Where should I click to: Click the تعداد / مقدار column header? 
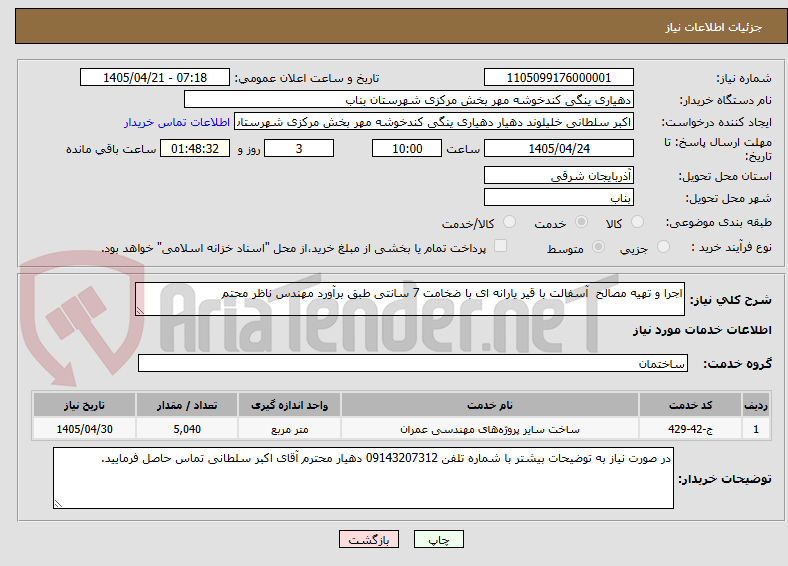pos(187,405)
